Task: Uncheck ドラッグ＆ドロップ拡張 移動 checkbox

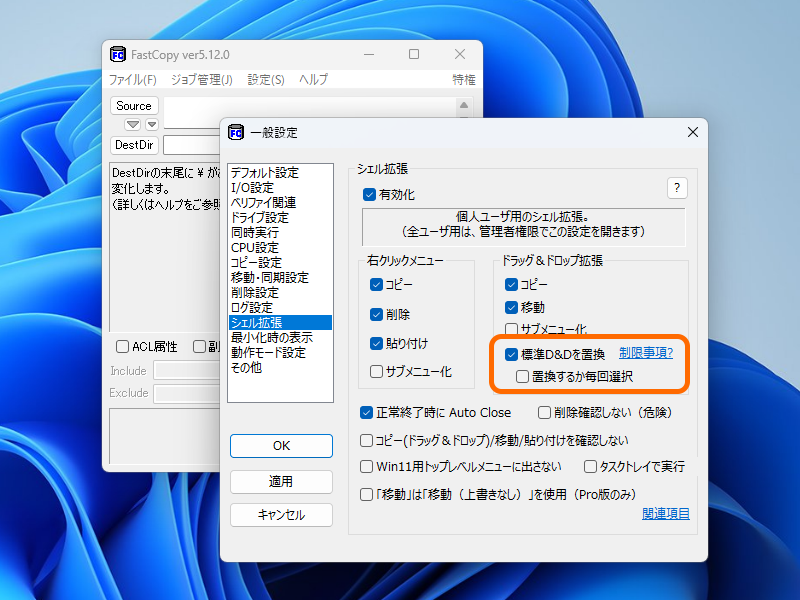Action: [x=511, y=307]
